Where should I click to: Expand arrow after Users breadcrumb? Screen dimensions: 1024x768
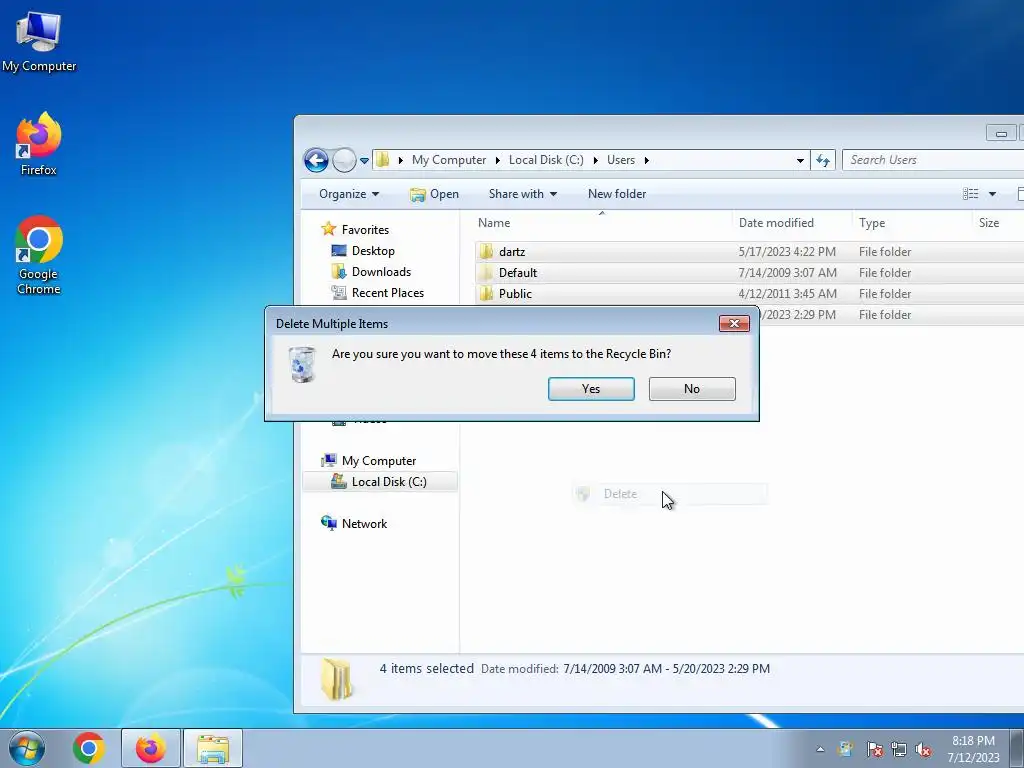point(647,160)
